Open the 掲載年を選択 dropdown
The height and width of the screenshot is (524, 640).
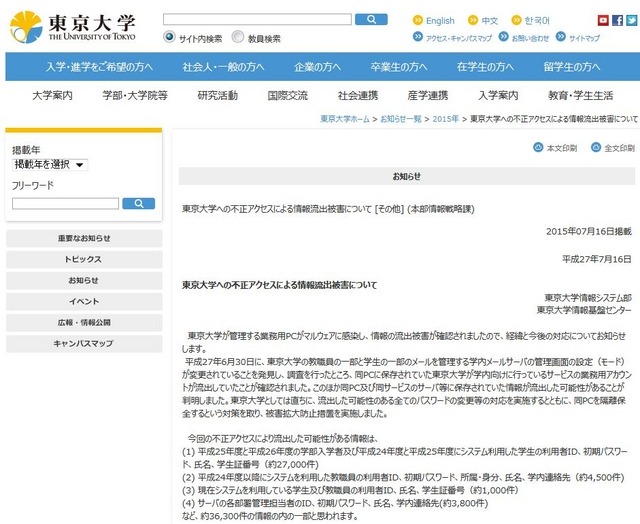point(50,164)
